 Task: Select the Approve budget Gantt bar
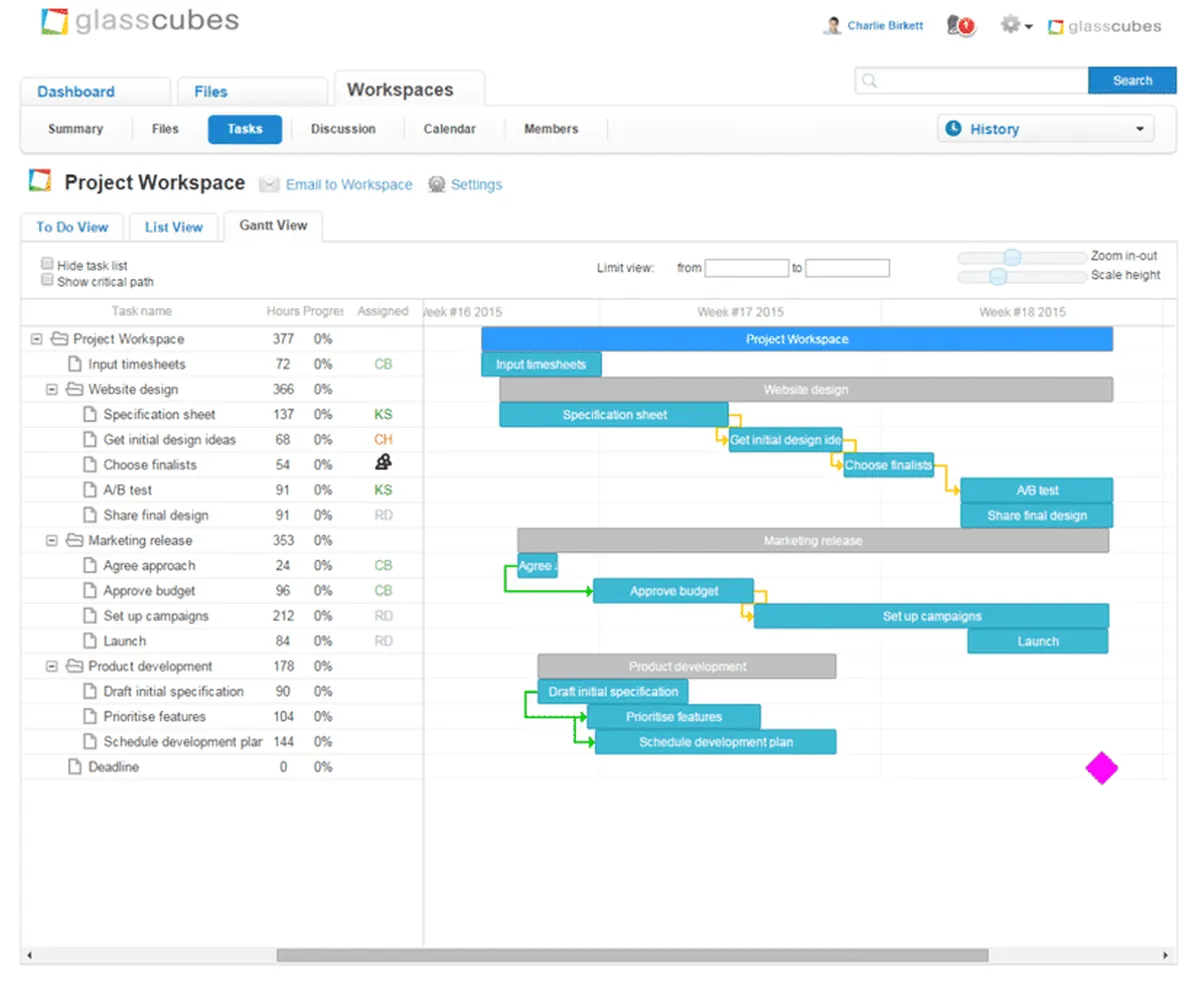click(x=674, y=591)
